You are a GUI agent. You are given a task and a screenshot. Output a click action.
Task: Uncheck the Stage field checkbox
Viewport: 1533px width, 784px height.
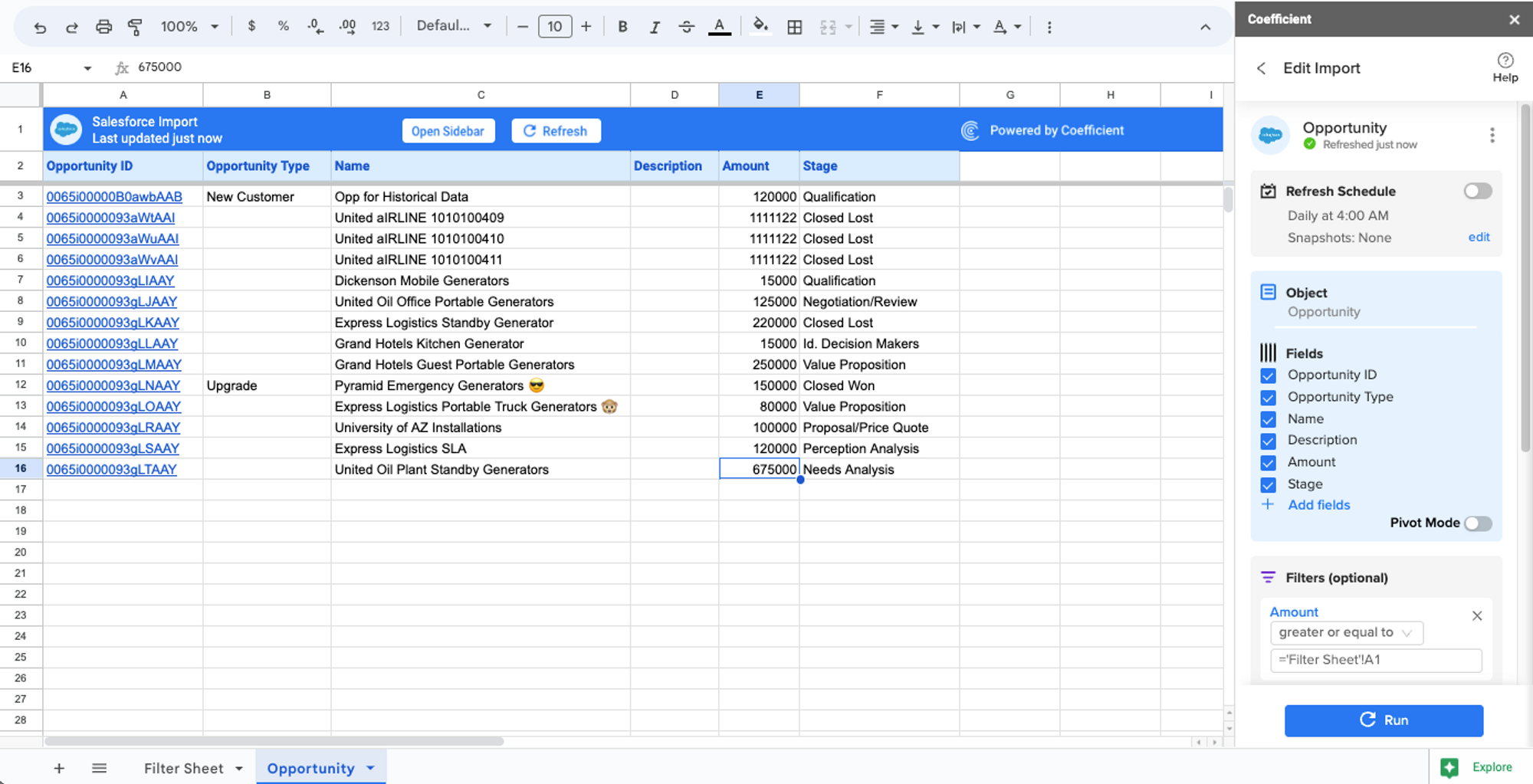point(1269,485)
